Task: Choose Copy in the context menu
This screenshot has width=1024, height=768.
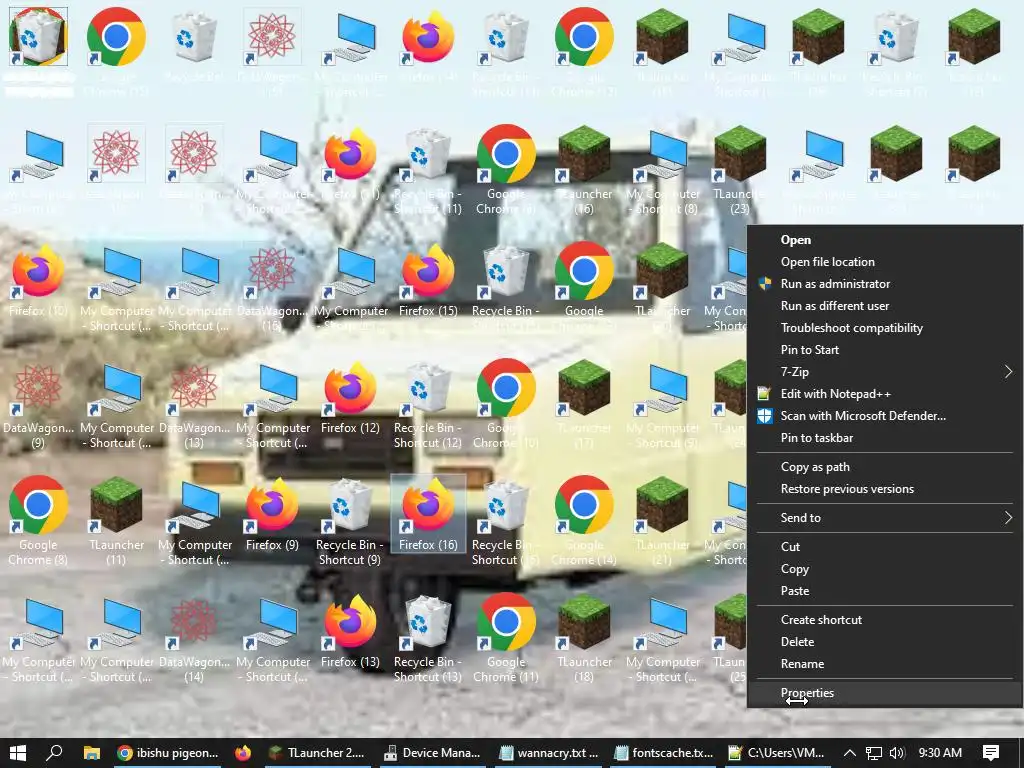Action: pyautogui.click(x=885, y=569)
